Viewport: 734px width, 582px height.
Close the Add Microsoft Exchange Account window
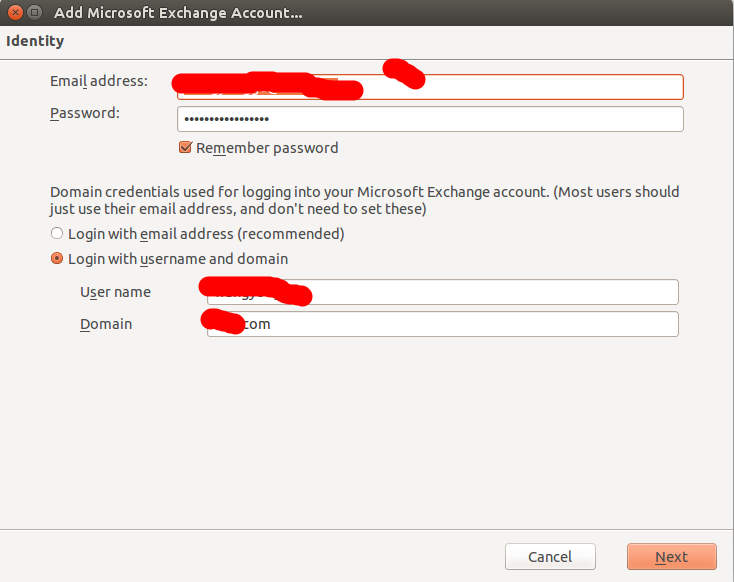point(15,12)
